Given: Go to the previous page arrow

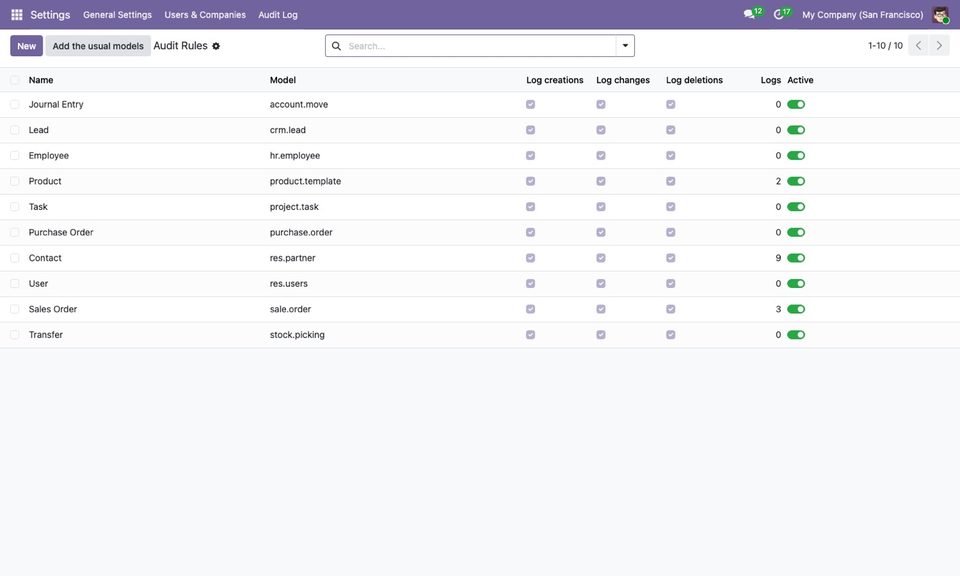Looking at the screenshot, I should (918, 45).
